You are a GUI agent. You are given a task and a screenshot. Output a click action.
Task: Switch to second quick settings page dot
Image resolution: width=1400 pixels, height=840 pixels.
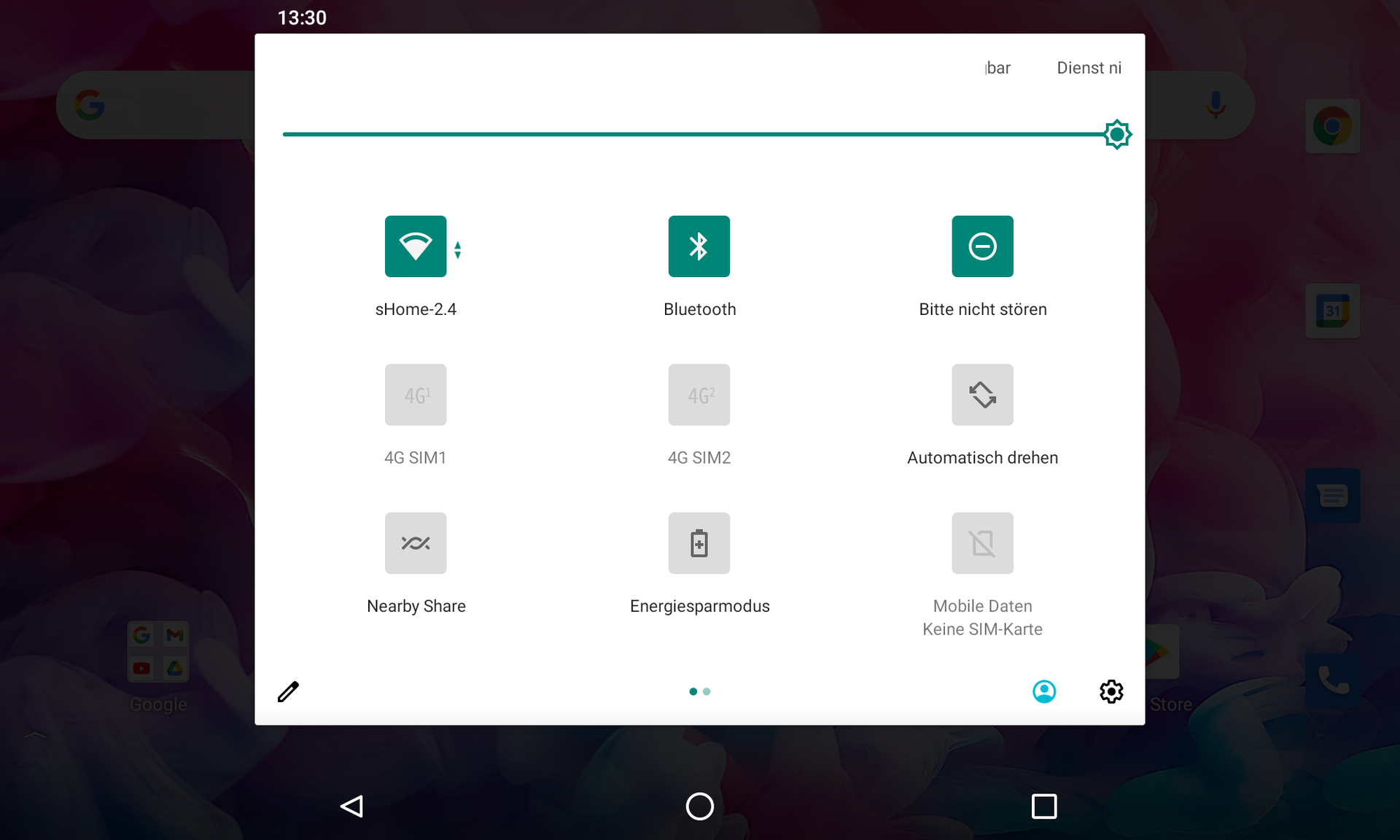[707, 691]
